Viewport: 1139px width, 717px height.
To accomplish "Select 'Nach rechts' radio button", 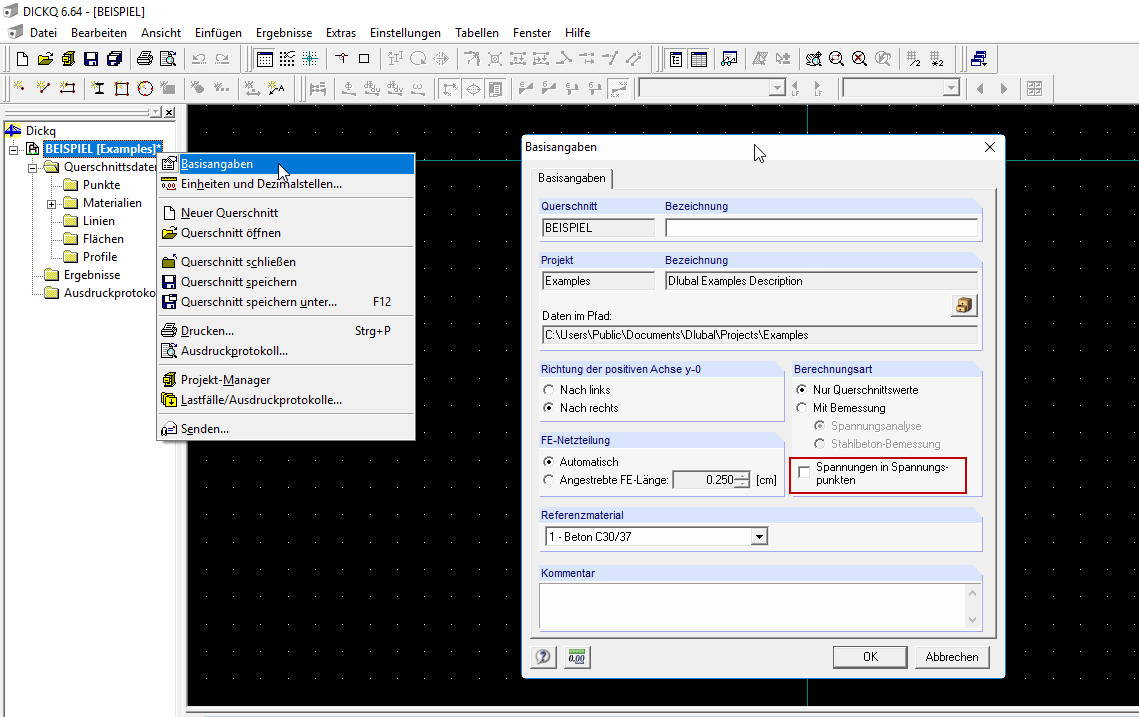I will coord(548,408).
